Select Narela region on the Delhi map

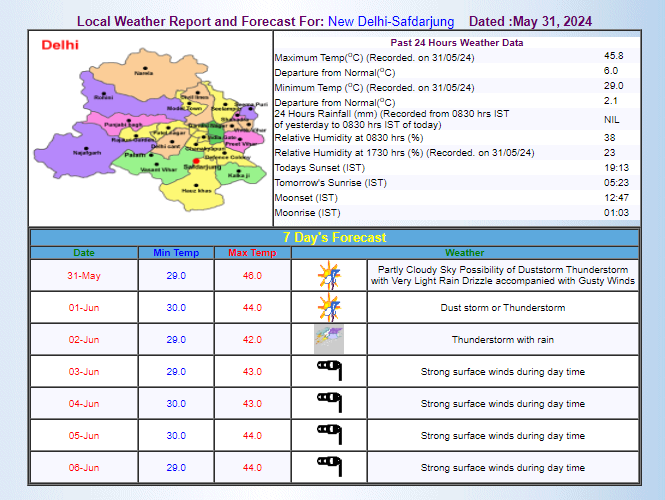[143, 73]
